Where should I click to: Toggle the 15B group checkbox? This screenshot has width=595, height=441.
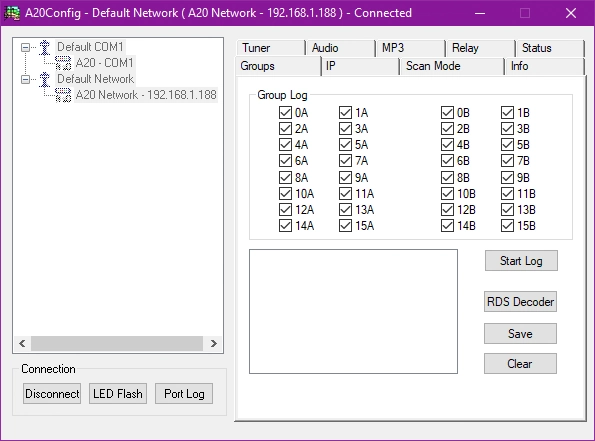pos(507,226)
